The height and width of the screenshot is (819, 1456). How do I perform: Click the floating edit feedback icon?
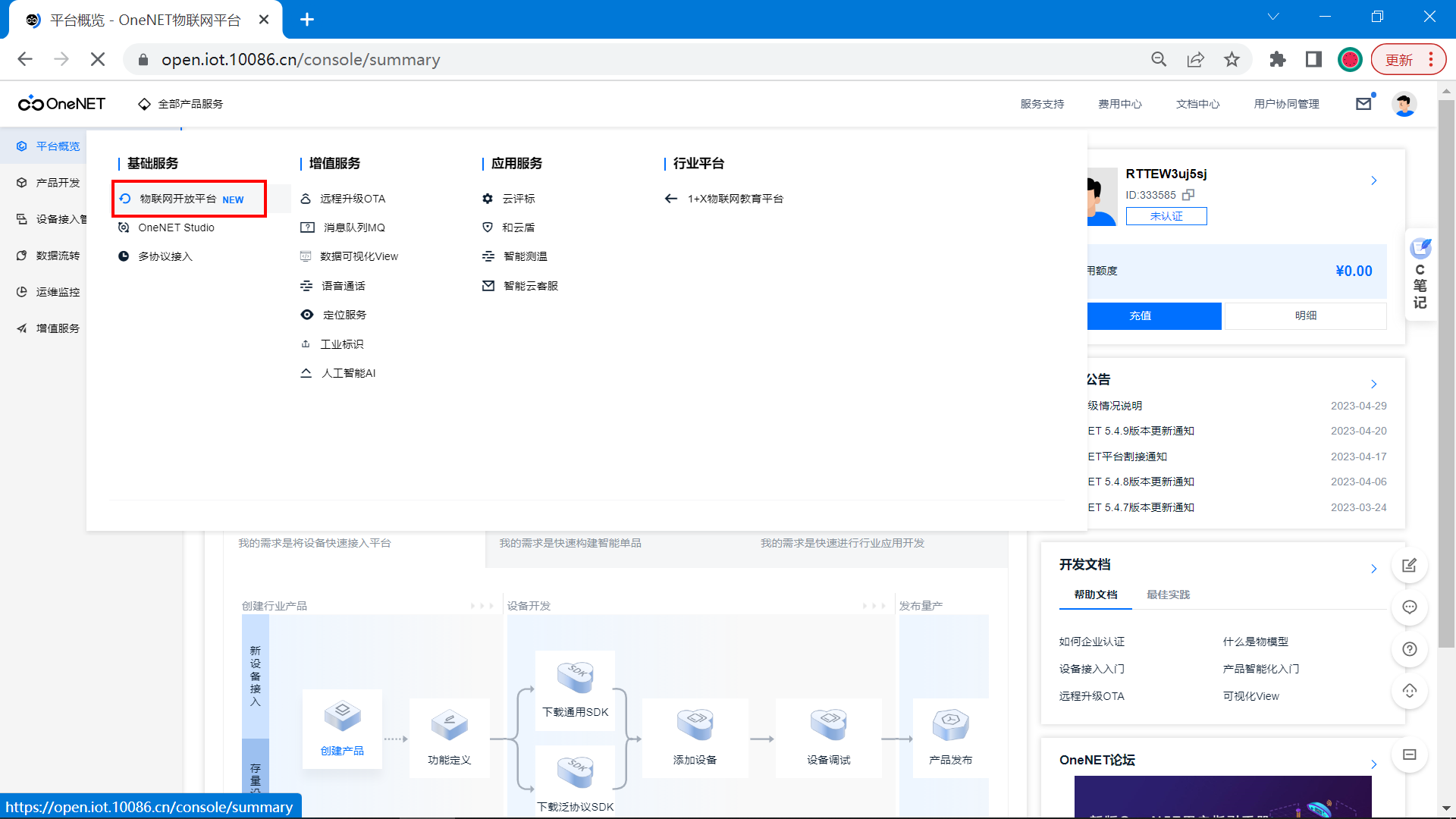pyautogui.click(x=1409, y=566)
